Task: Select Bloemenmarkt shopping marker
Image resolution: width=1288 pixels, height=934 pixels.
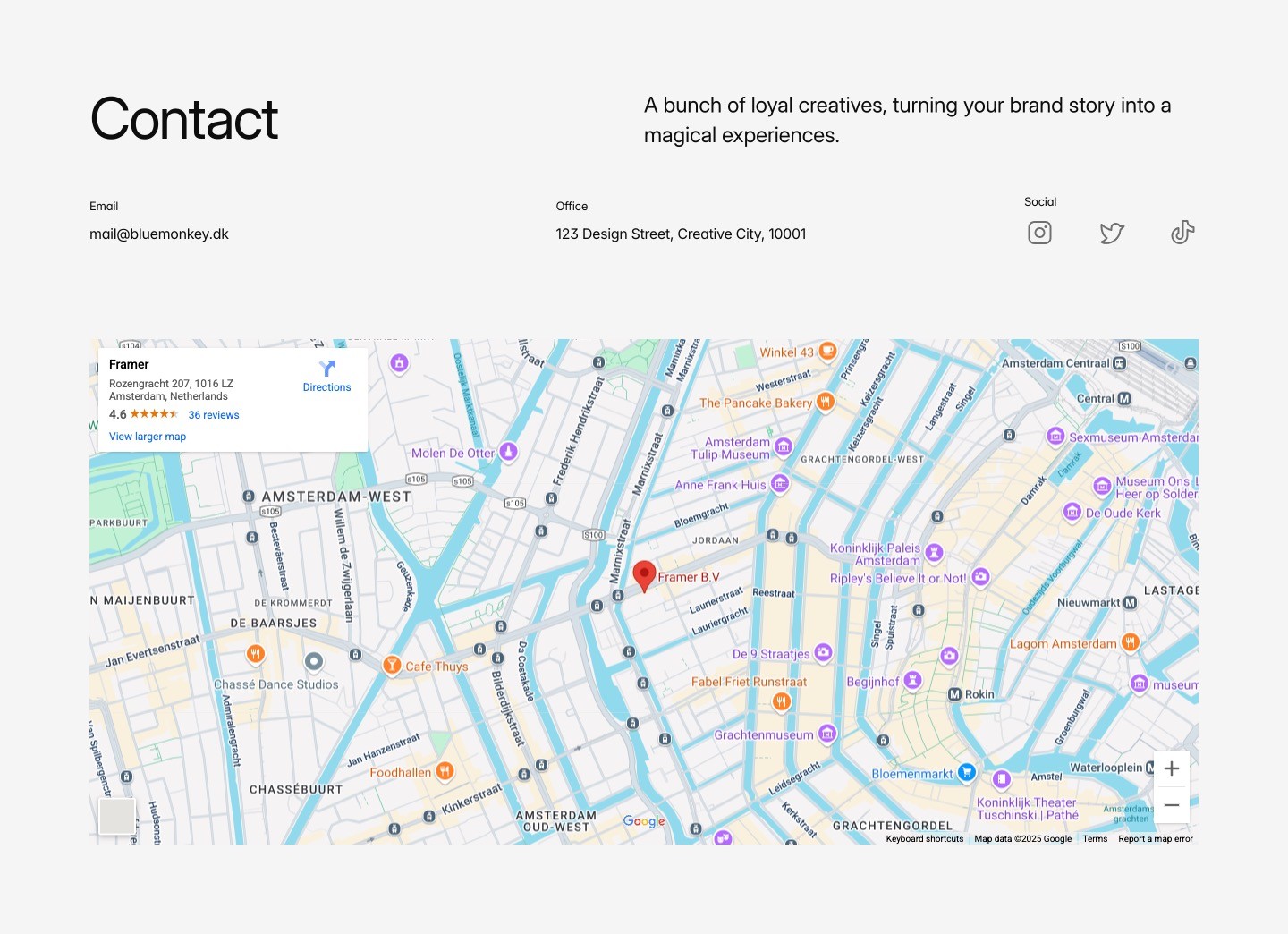Action: [966, 772]
